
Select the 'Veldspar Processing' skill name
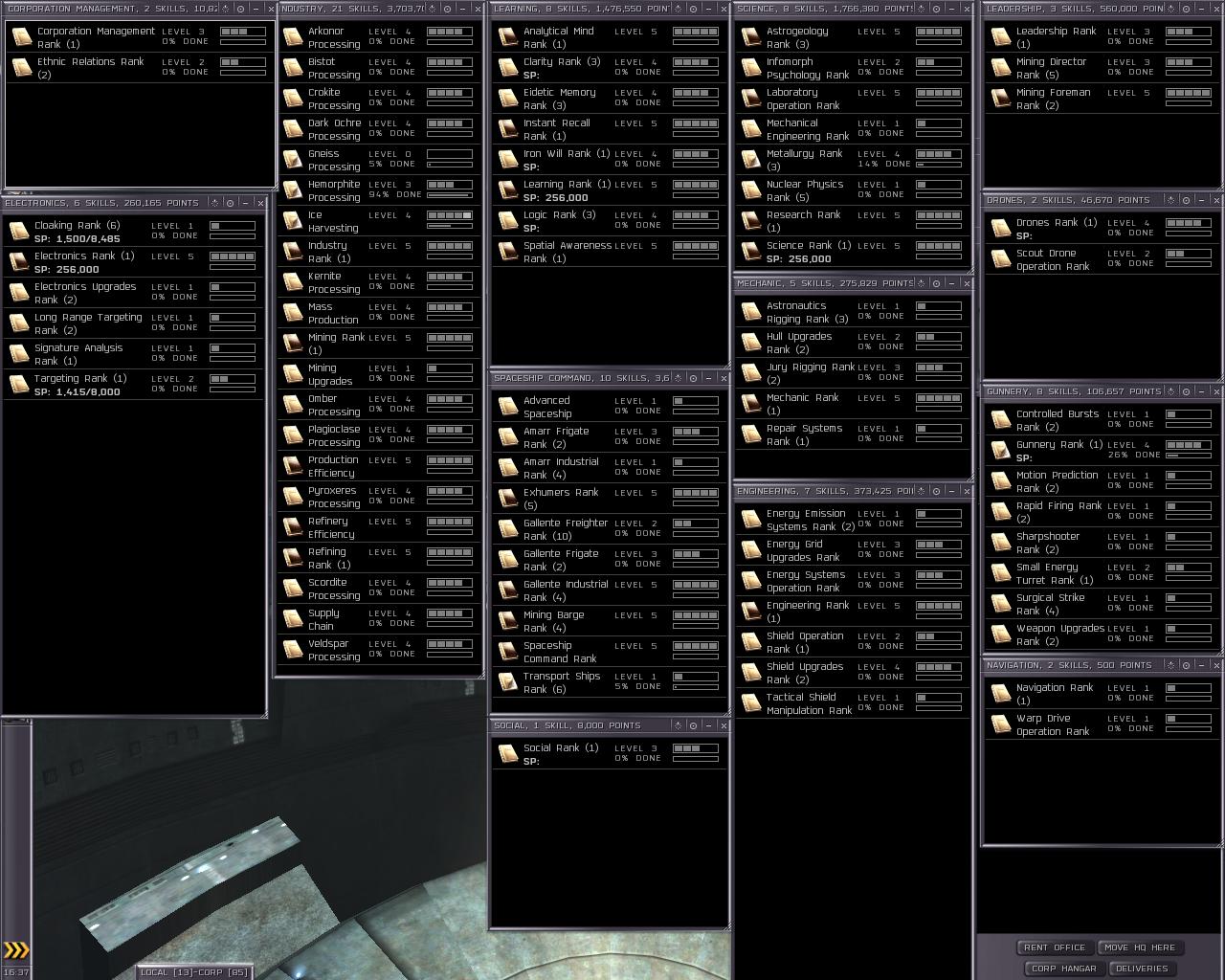tap(334, 651)
